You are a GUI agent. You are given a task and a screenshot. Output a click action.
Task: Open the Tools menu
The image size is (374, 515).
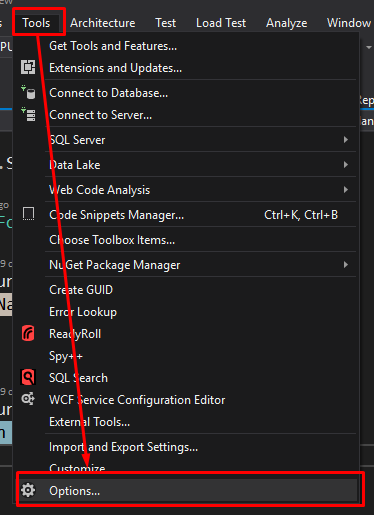(36, 23)
